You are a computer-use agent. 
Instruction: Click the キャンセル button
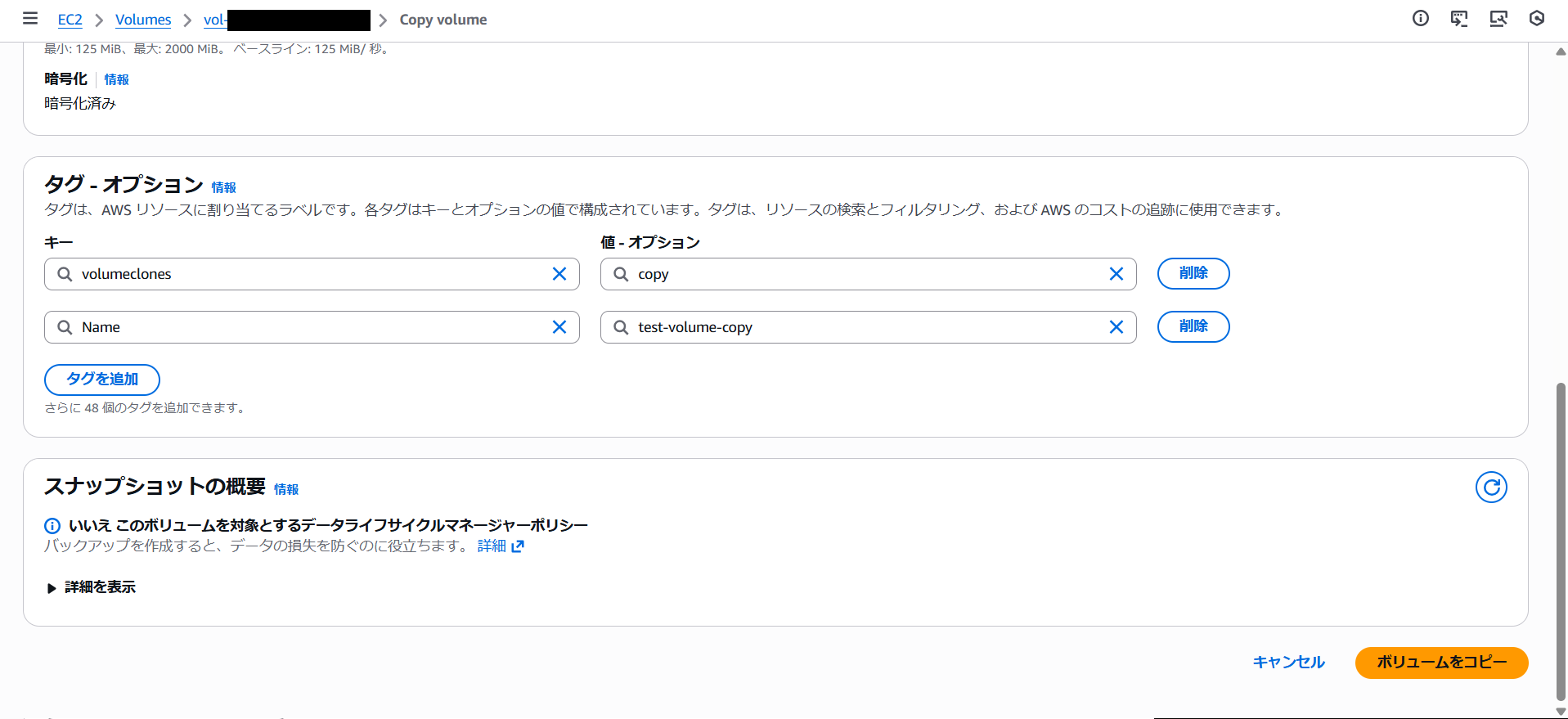1288,663
